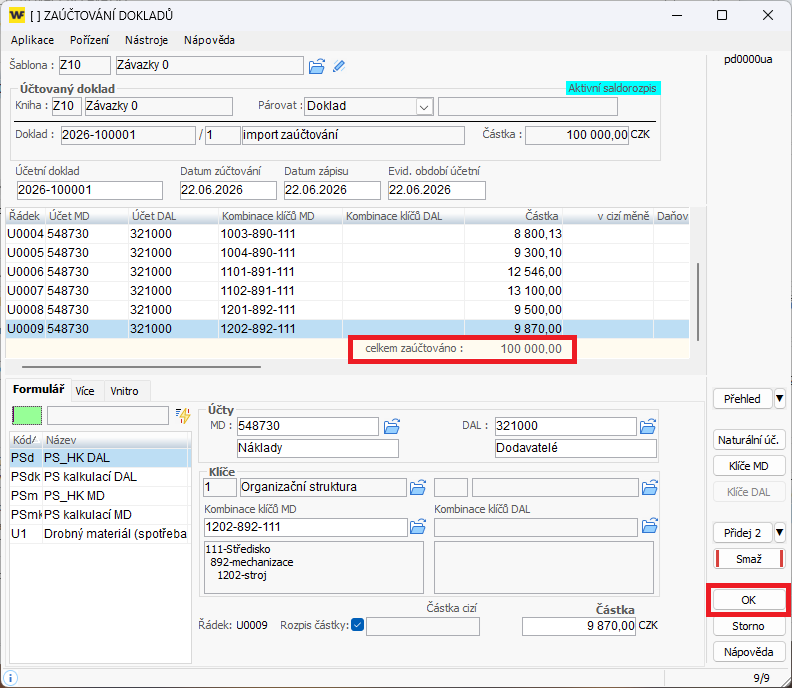
Task: Click the search field above the code list
Action: 108,416
